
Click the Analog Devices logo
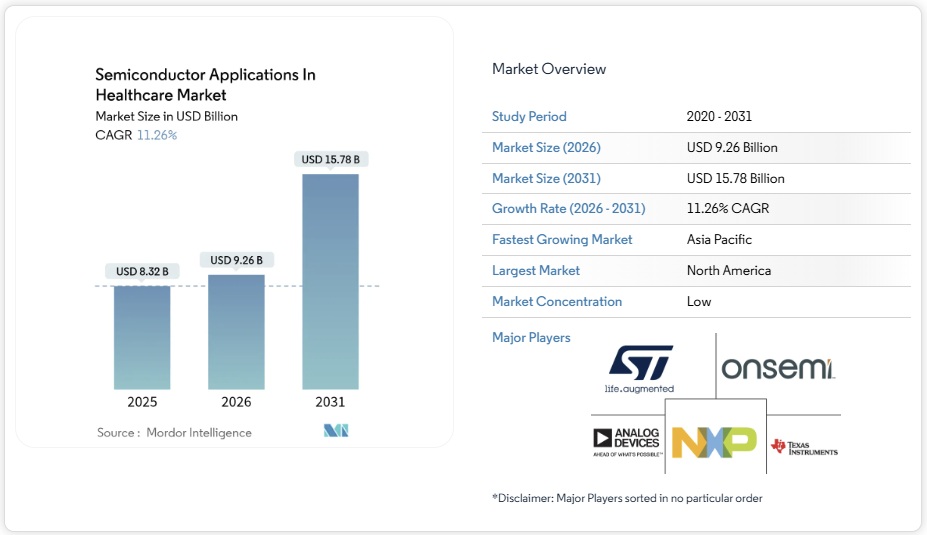[626, 441]
